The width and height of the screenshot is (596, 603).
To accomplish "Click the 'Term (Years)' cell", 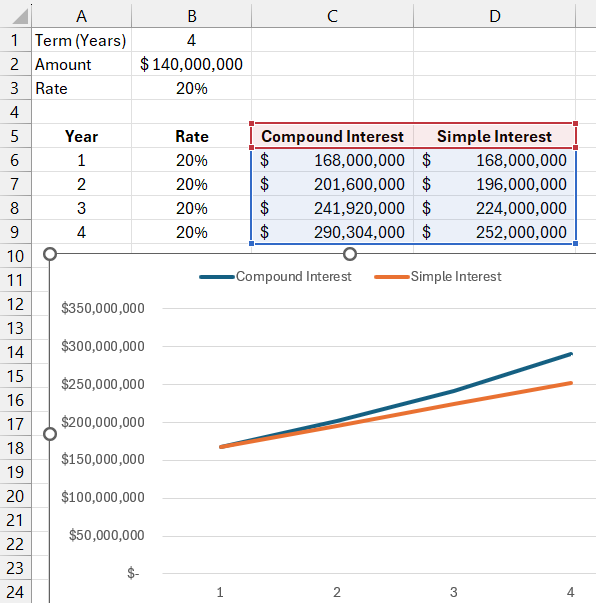I will point(82,40).
